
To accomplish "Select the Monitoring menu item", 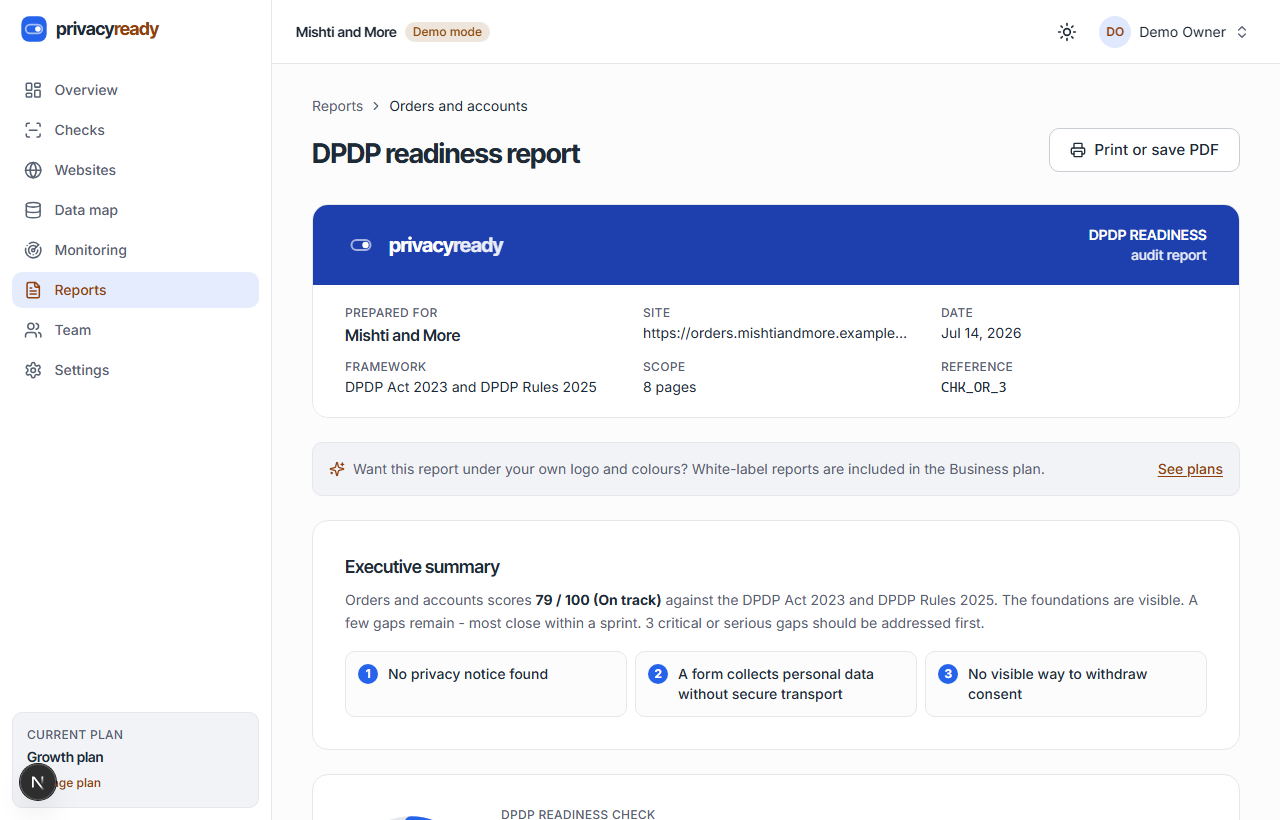I will [x=135, y=250].
